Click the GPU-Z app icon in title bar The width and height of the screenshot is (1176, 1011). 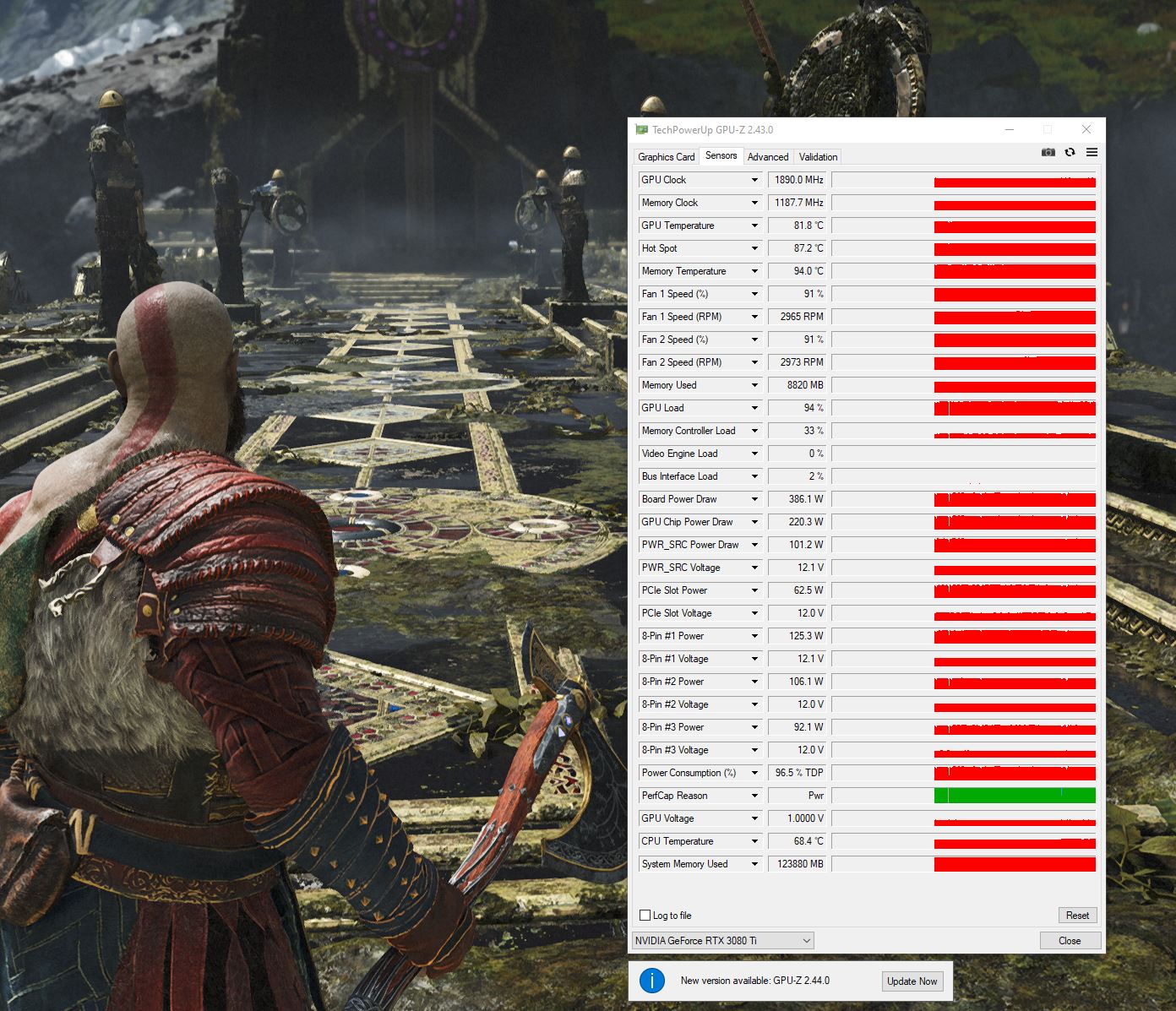(642, 129)
